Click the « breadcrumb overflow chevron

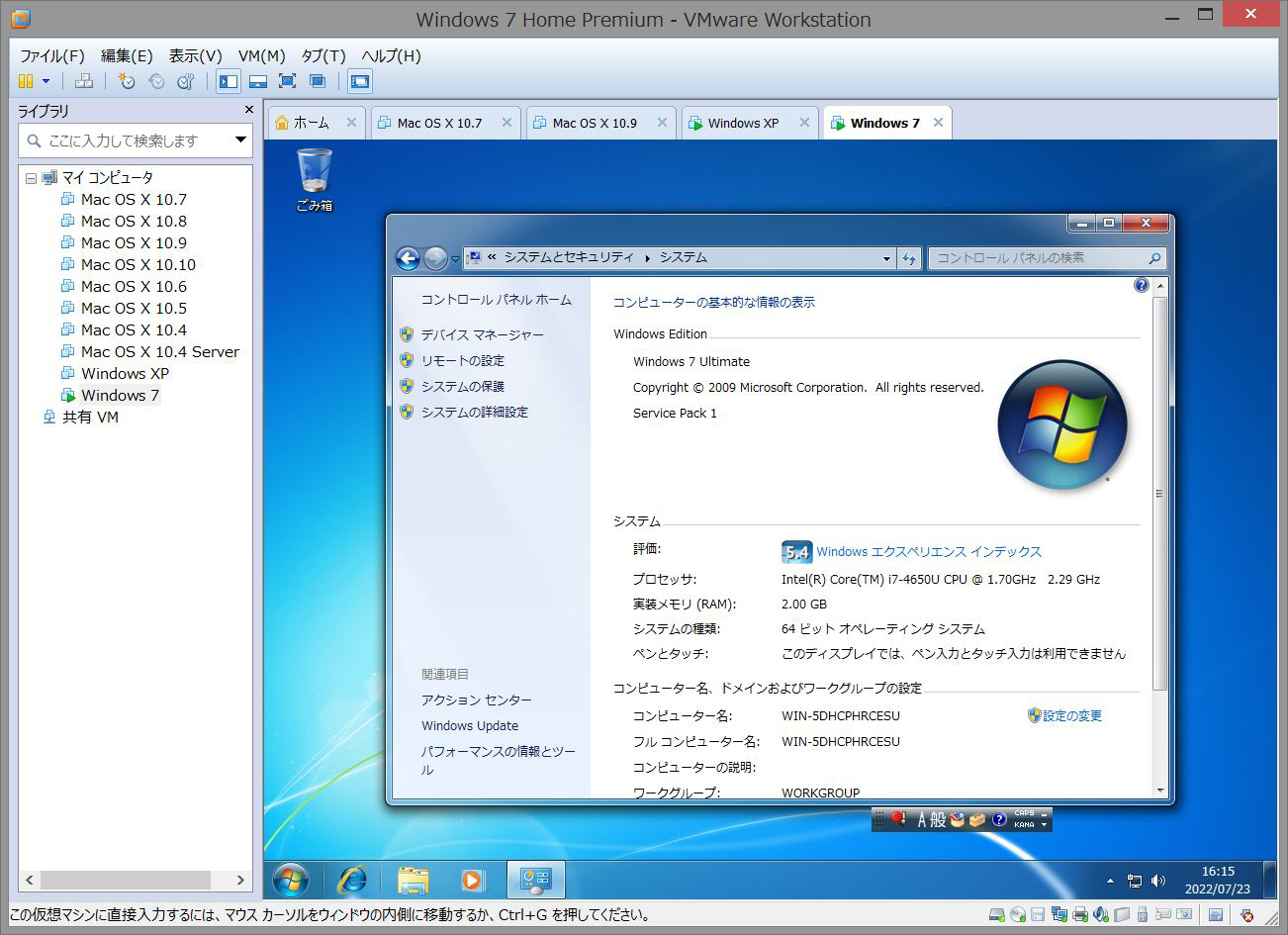(x=492, y=257)
